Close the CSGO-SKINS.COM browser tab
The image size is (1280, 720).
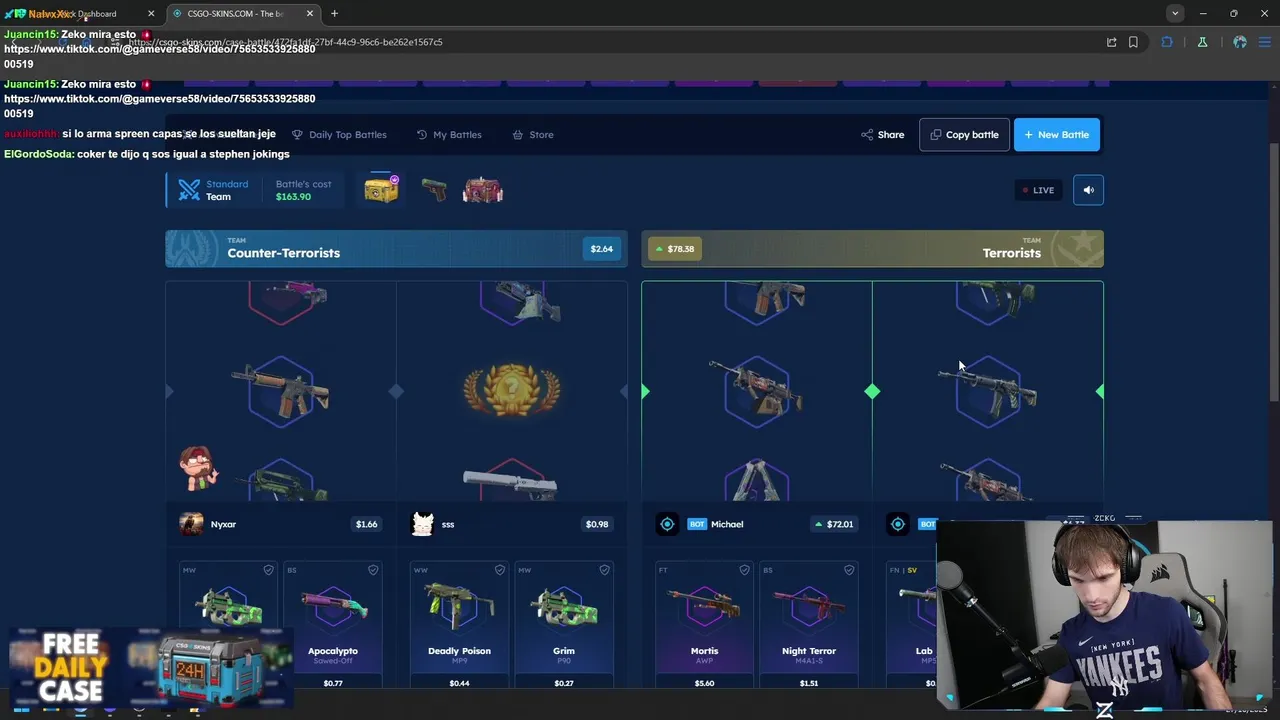[310, 14]
